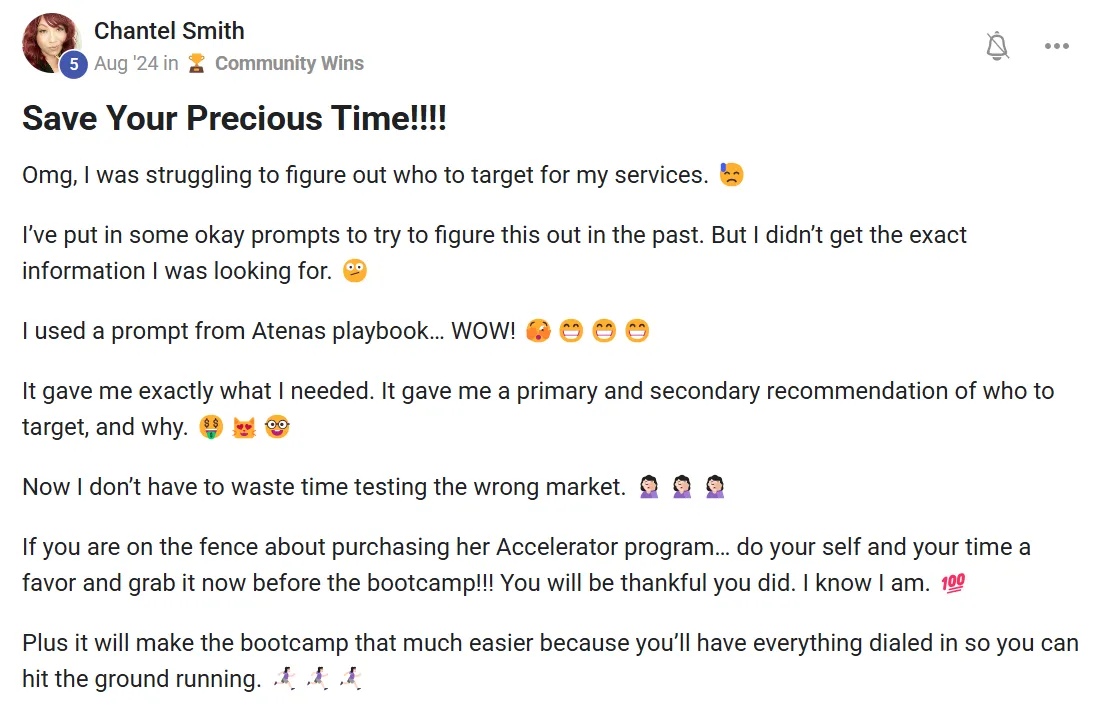This screenshot has height=715, width=1115.
Task: Click the level 5 badge
Action: 72,64
